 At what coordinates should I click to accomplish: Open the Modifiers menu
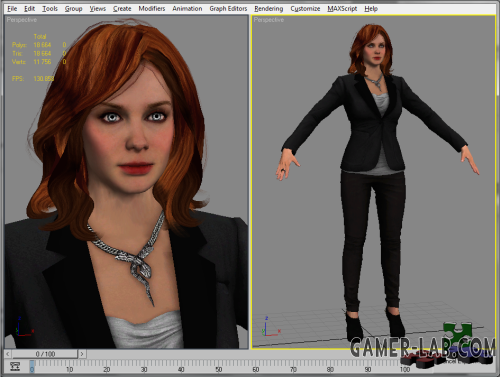[152, 9]
